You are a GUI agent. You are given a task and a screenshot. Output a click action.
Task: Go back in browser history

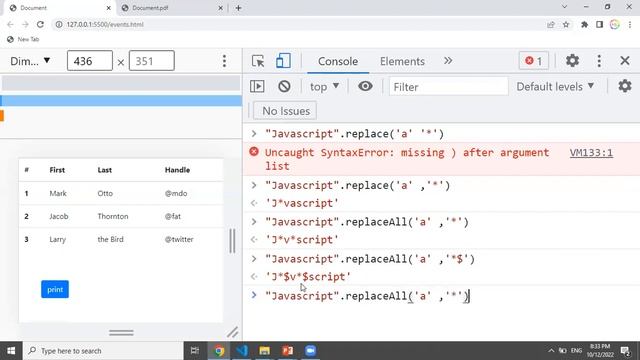pyautogui.click(x=10, y=24)
